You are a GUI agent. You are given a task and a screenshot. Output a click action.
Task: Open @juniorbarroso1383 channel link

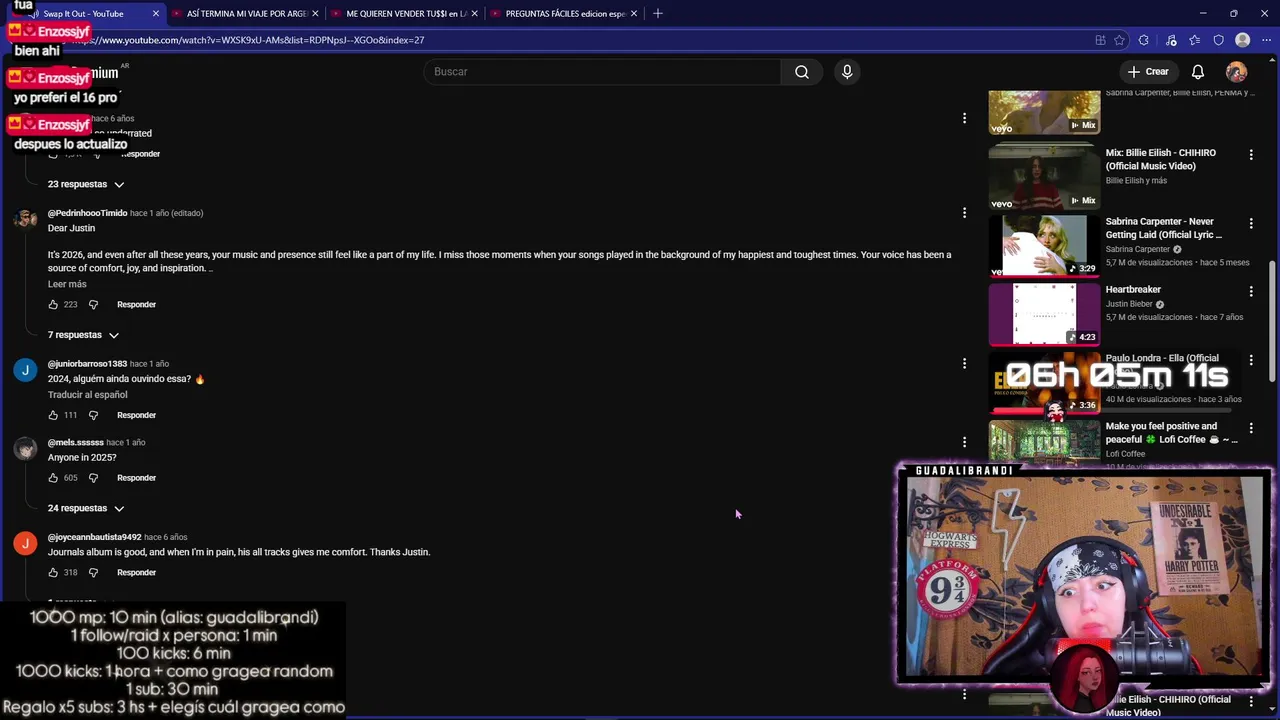click(x=87, y=364)
